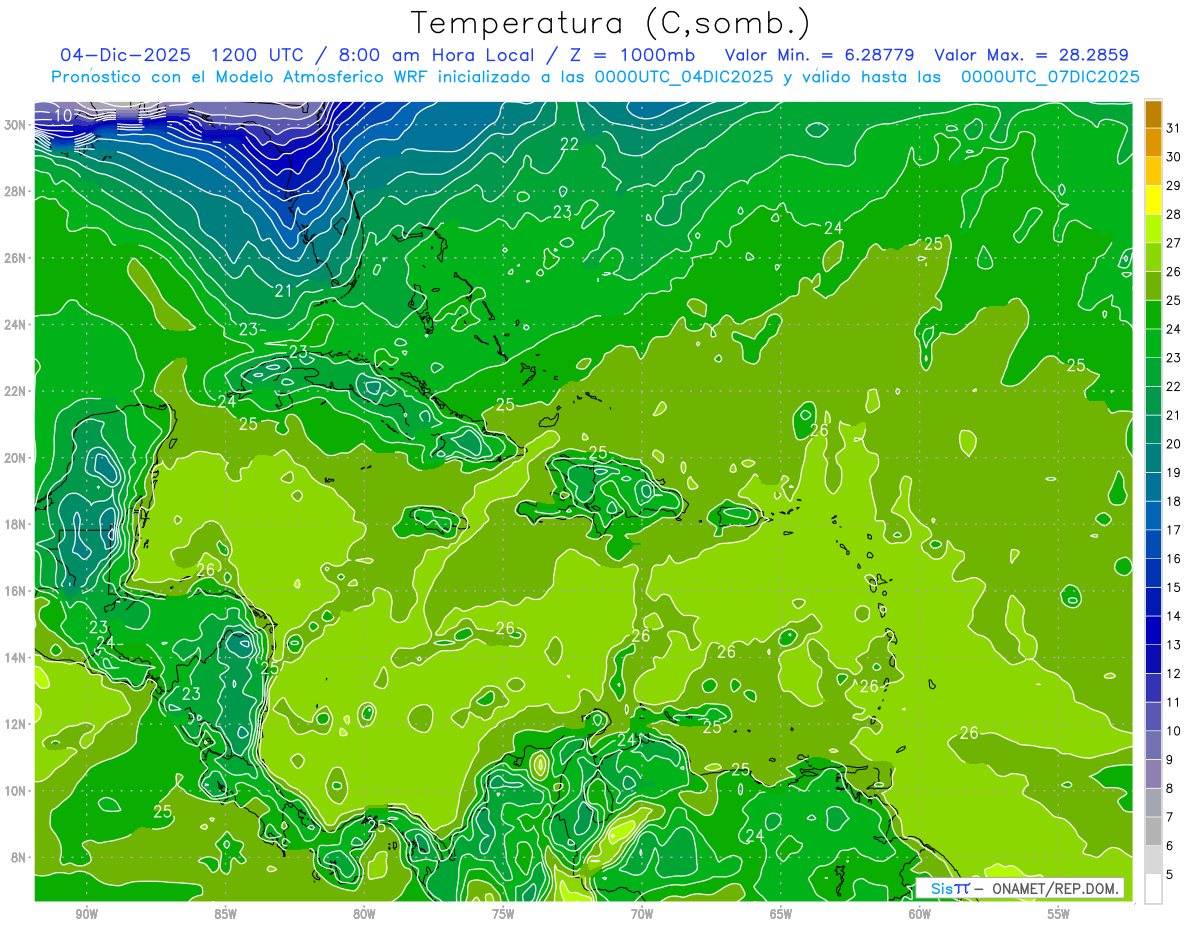The height and width of the screenshot is (927, 1200).
Task: Click the '11' color bar label
Action: (x=1174, y=702)
